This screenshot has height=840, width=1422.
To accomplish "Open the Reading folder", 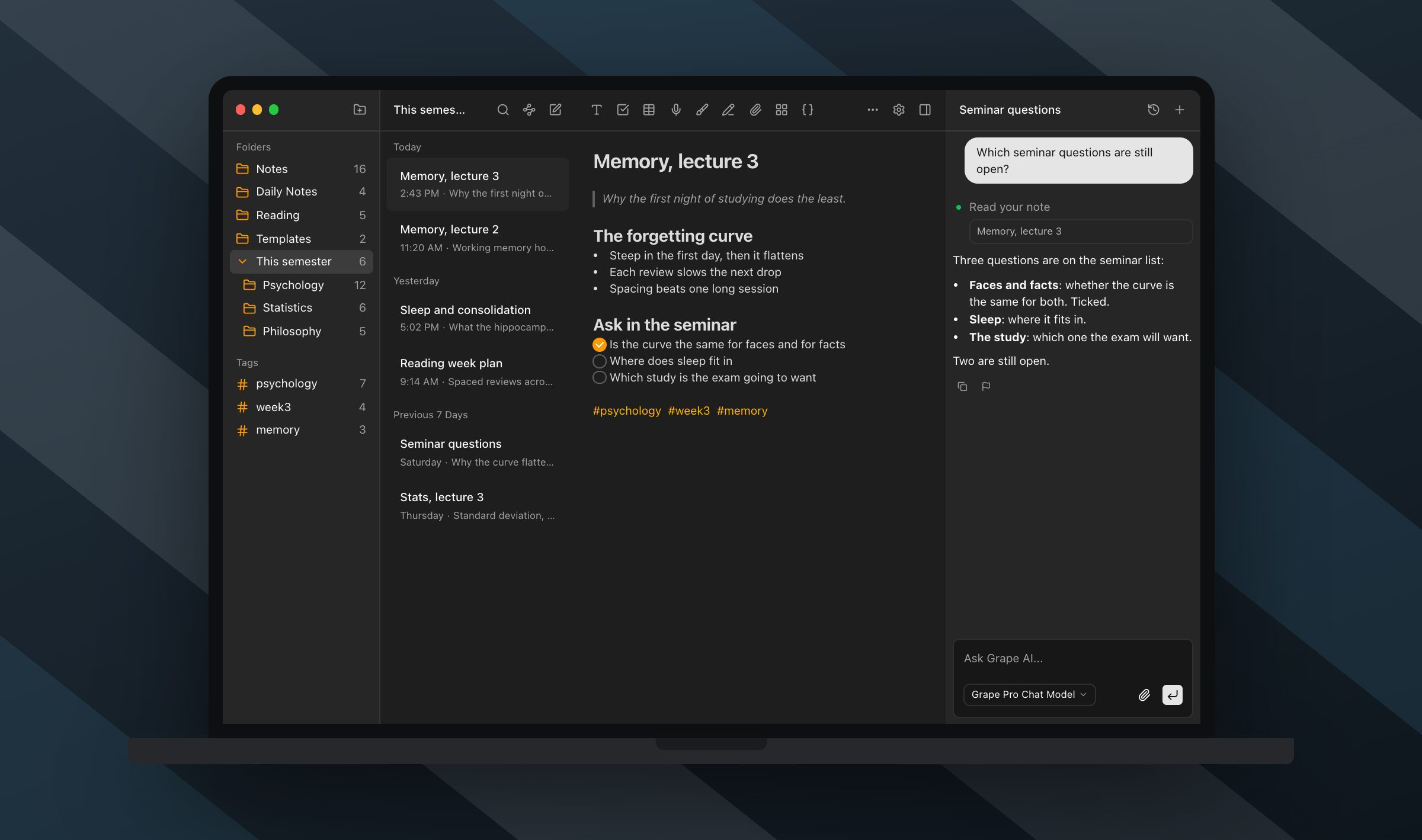I will 301,215.
